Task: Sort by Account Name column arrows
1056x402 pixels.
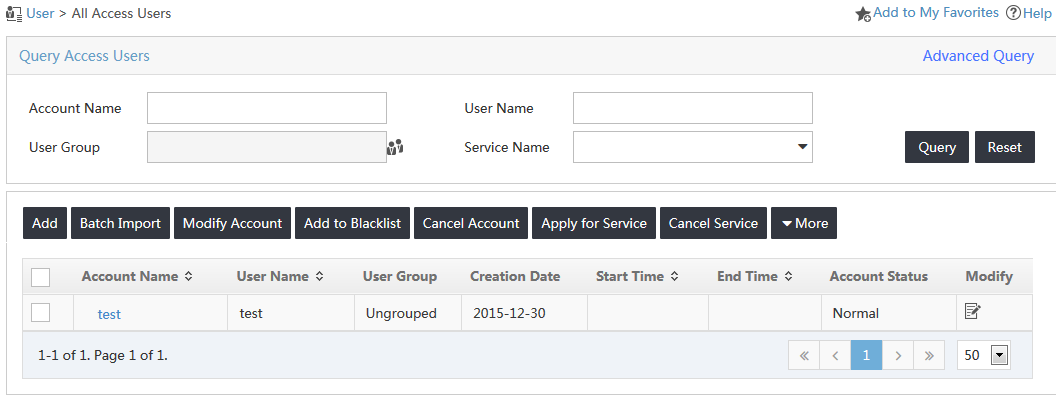Action: 189,276
